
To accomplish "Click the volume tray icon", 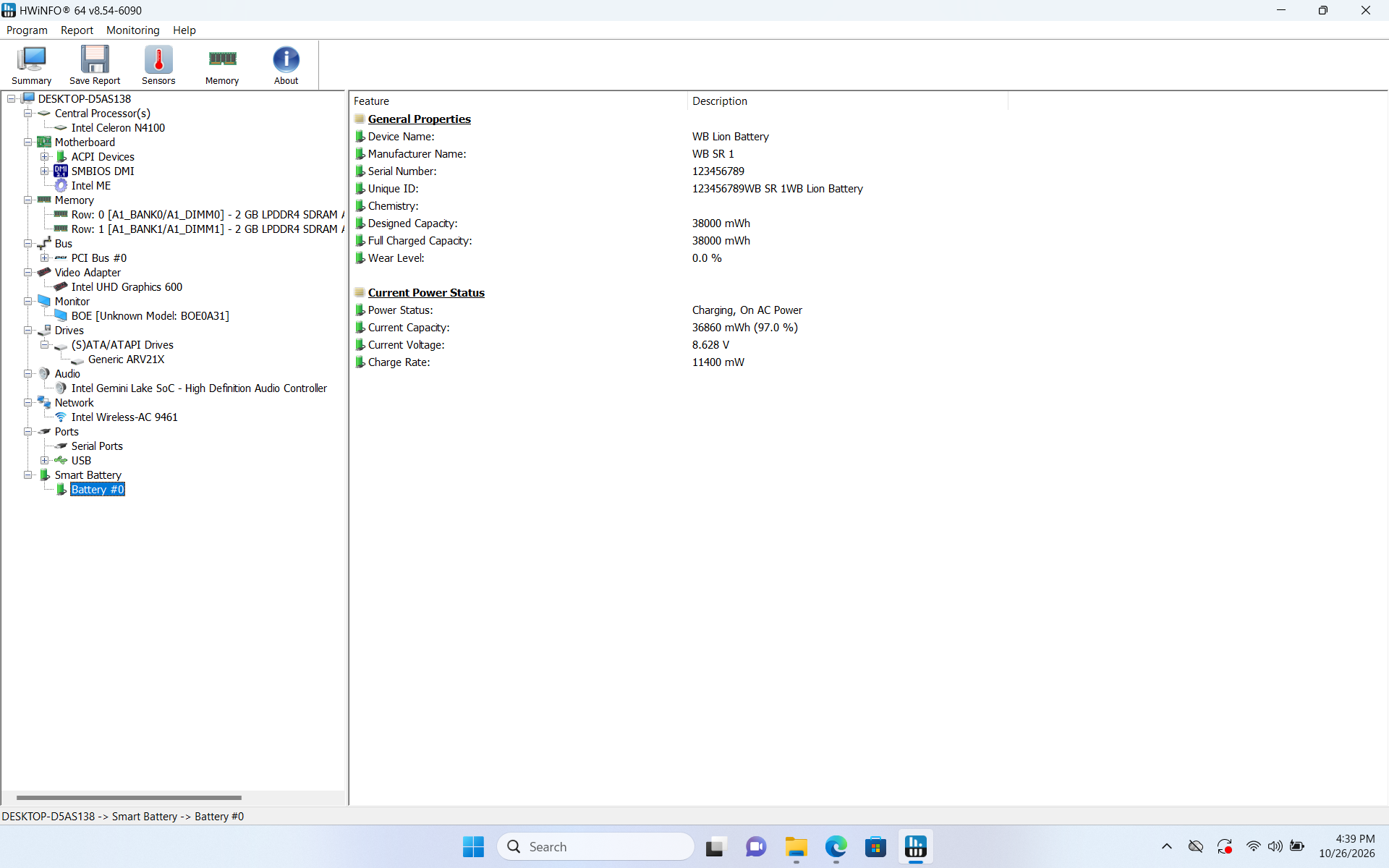I will point(1275,847).
